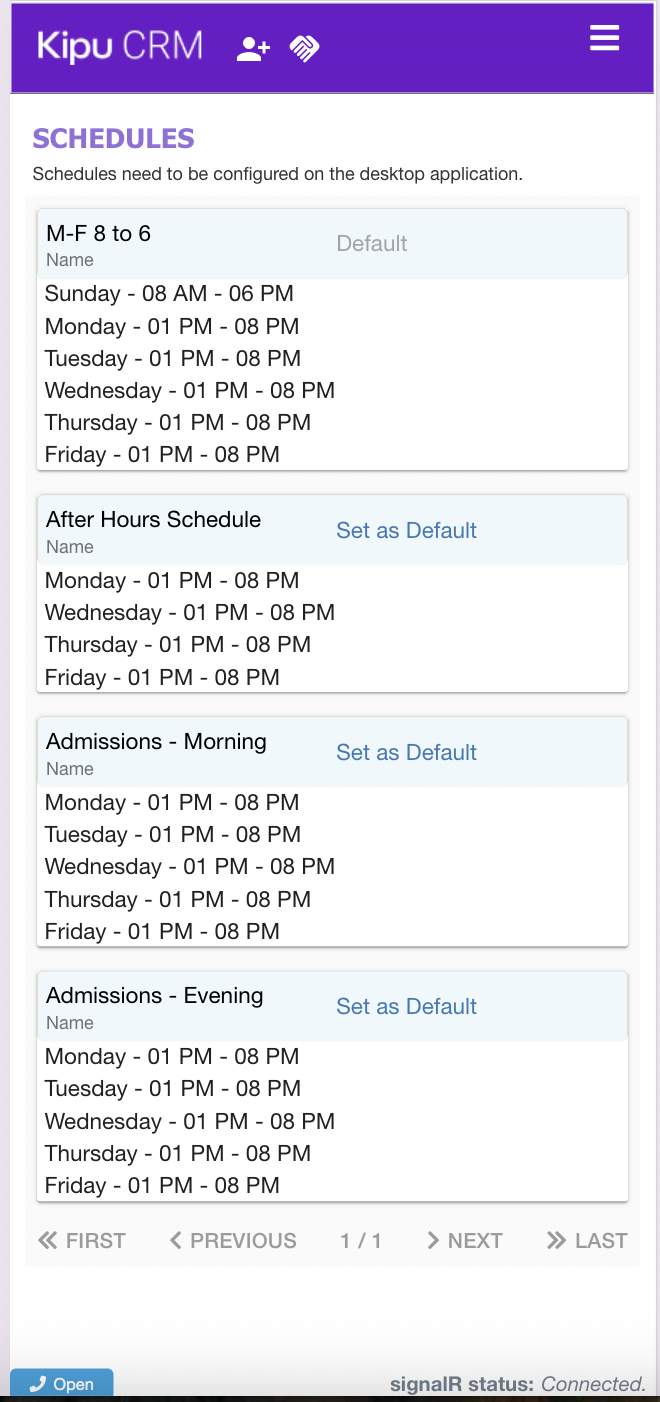Click the add contact icon in header
The height and width of the screenshot is (1402, 660).
coord(253,49)
